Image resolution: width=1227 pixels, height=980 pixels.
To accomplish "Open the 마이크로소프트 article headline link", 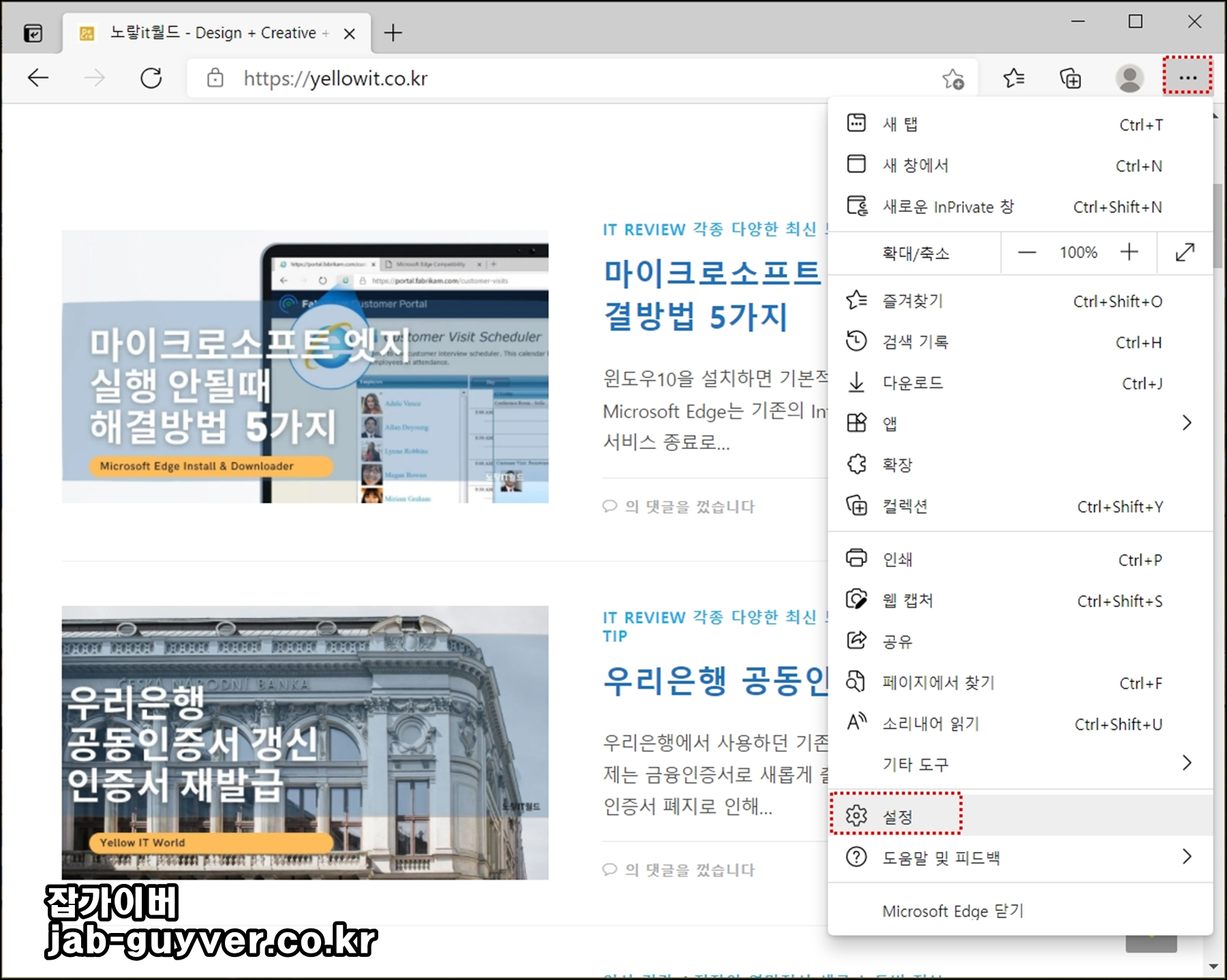I will click(714, 294).
